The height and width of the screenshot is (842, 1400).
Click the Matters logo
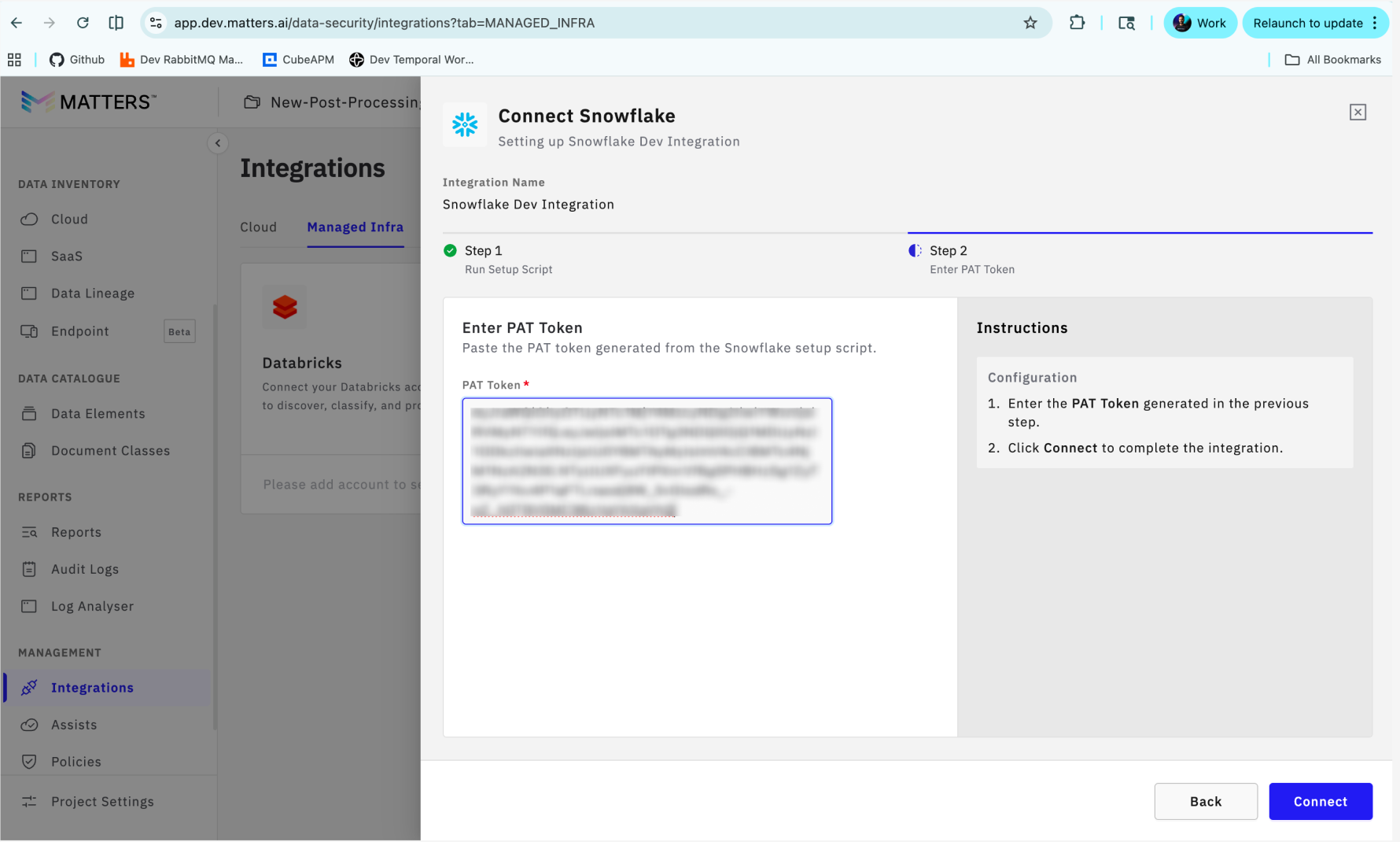(88, 102)
